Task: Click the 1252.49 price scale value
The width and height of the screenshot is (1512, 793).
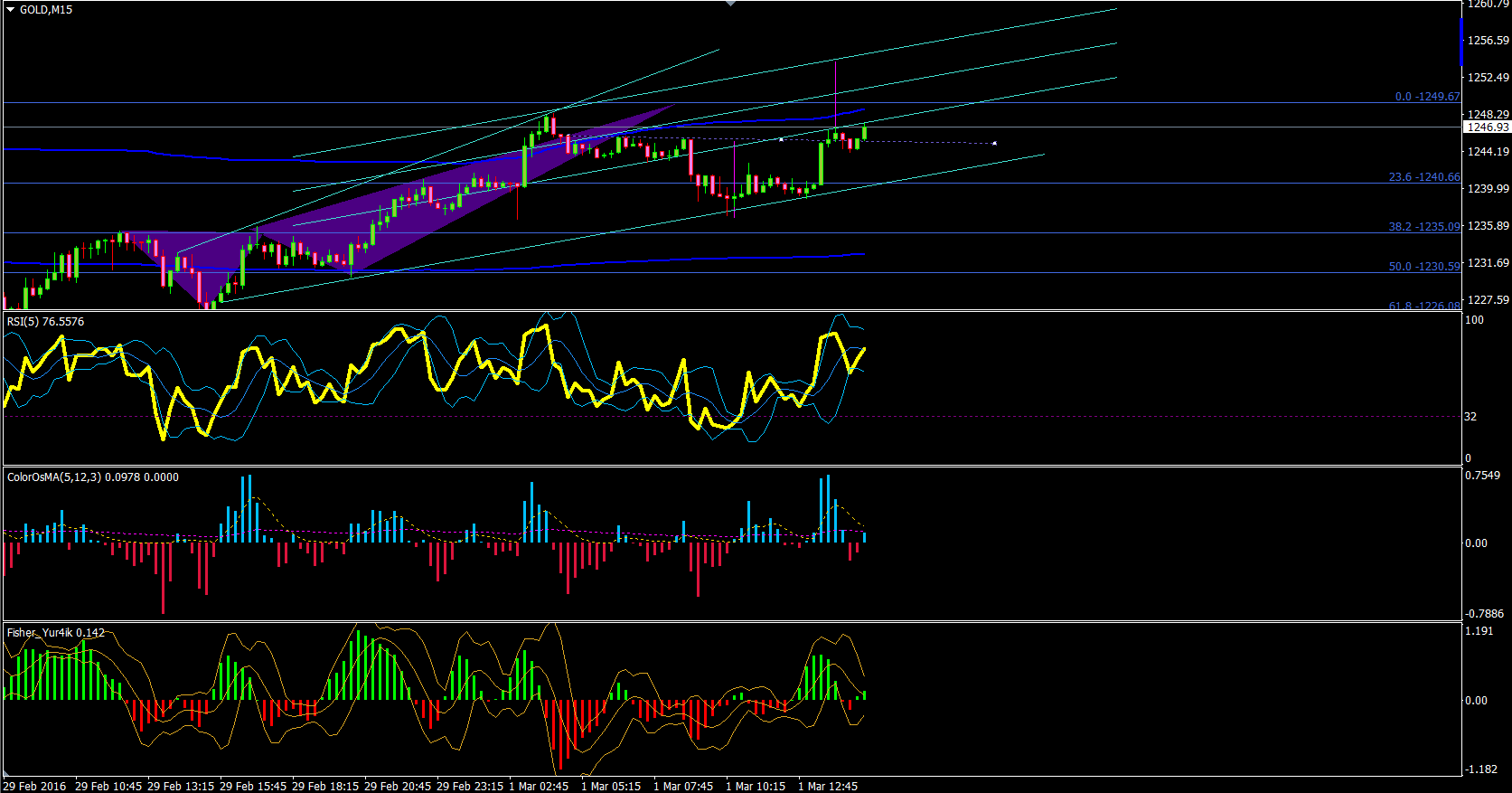Action: click(1489, 77)
